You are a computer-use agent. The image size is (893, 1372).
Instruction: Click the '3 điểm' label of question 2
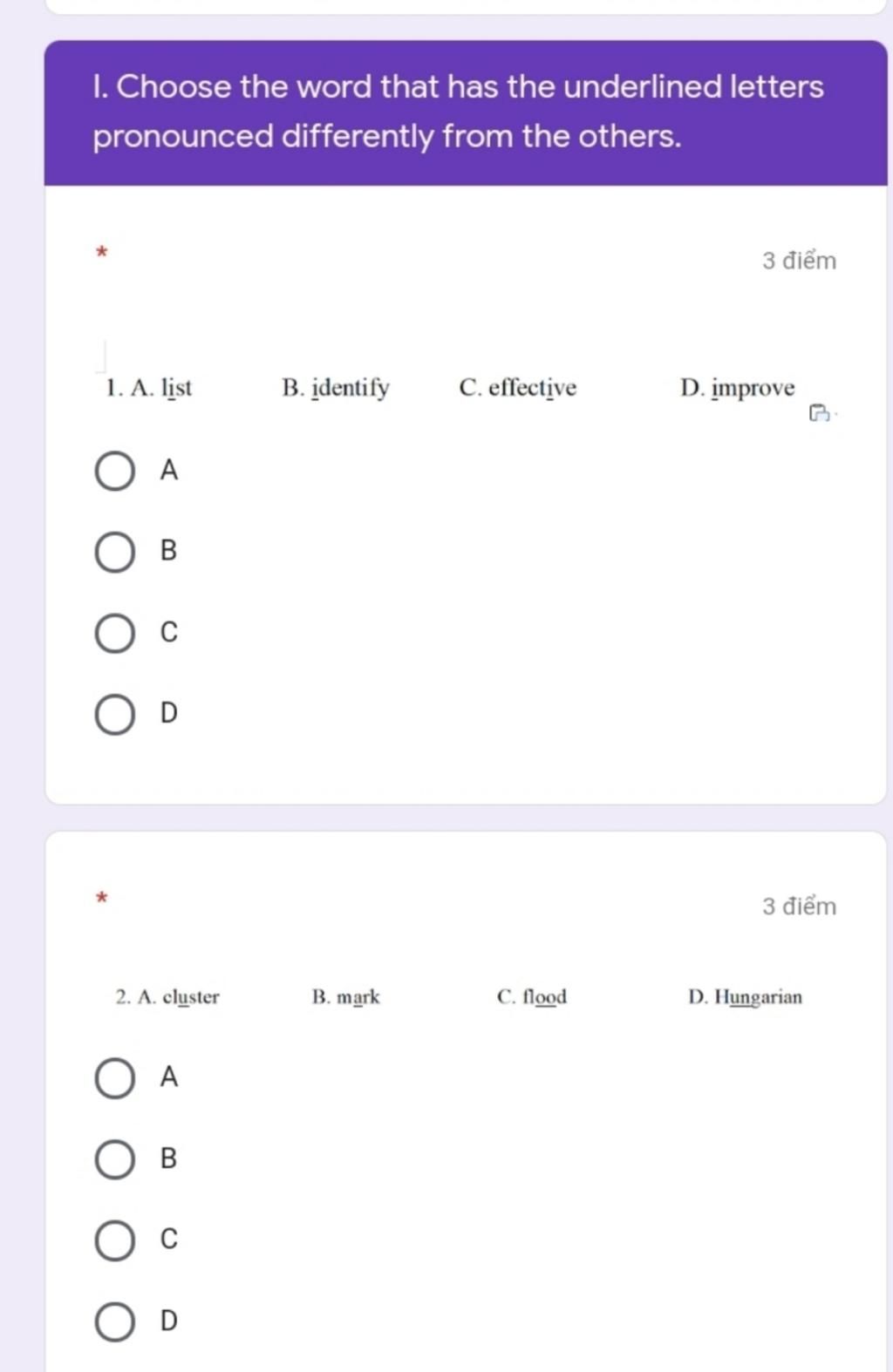tap(799, 907)
